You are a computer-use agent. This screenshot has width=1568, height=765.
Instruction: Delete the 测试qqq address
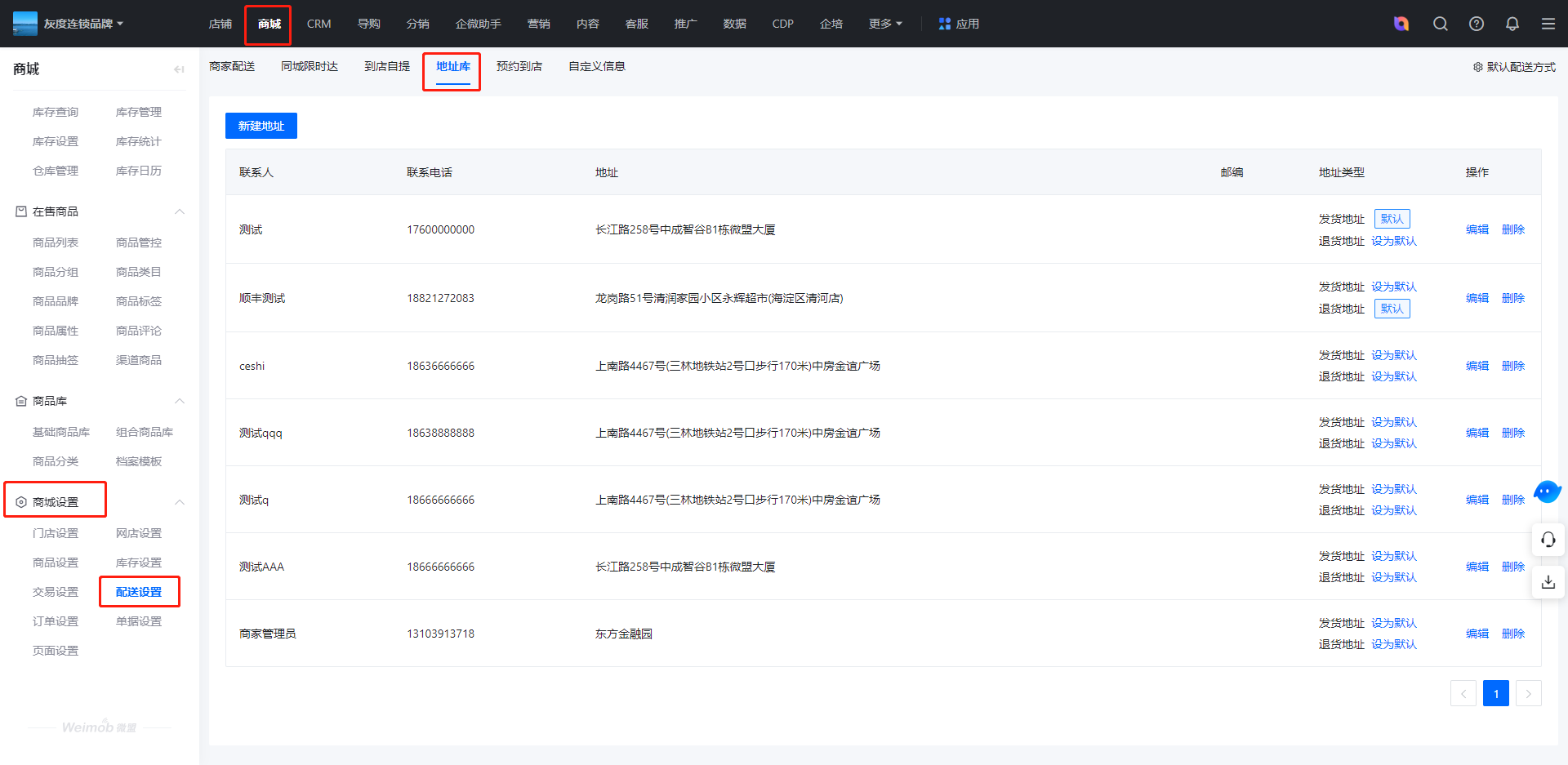pos(1513,433)
